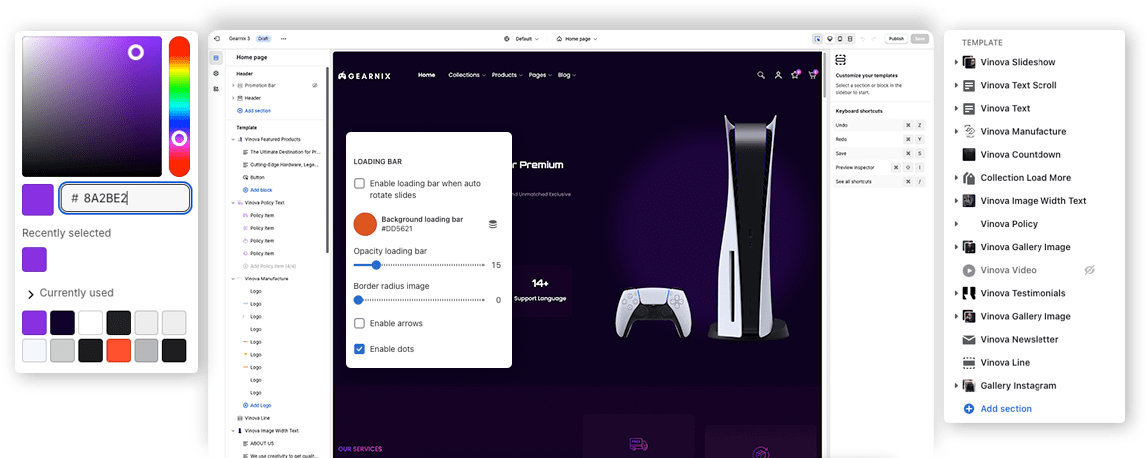Click See all shortcuts row
The height and width of the screenshot is (458, 1146).
point(880,181)
